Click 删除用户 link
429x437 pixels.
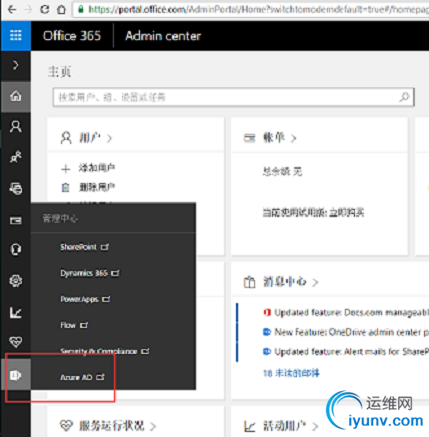(x=97, y=187)
